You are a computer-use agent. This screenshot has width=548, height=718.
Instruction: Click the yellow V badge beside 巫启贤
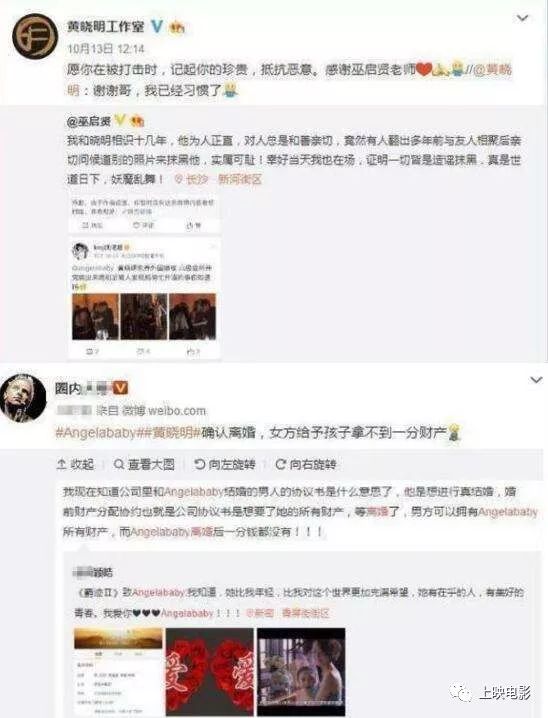click(119, 120)
